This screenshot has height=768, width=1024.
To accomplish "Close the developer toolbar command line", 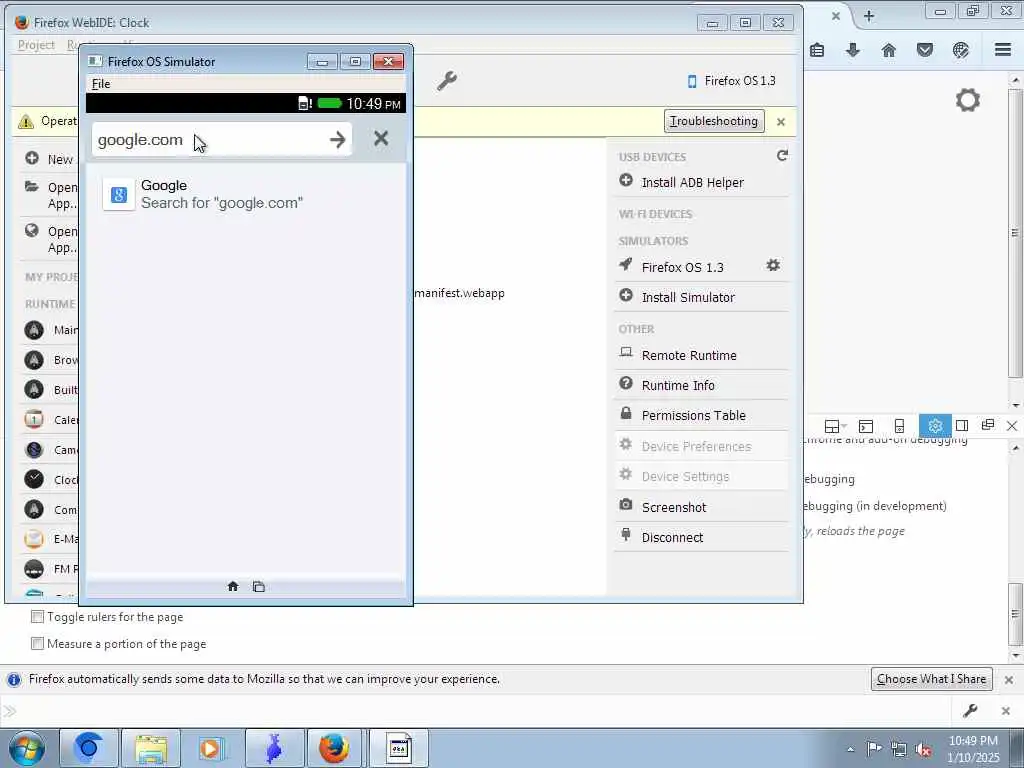I will (1006, 711).
